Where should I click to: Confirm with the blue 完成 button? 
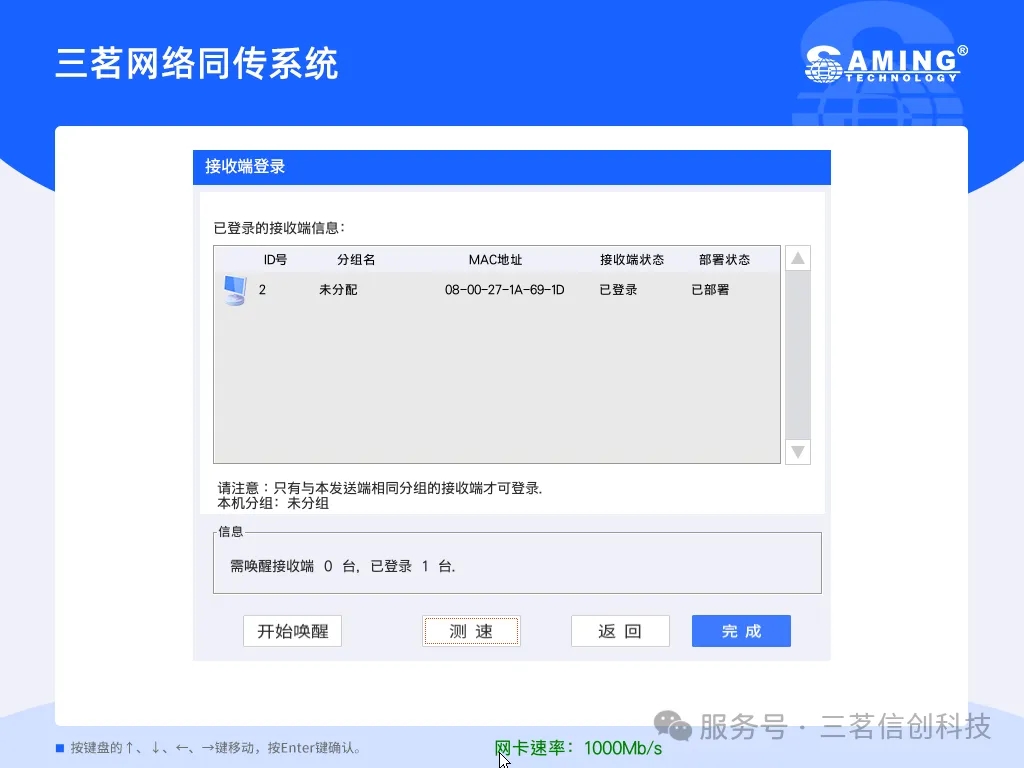click(x=741, y=631)
